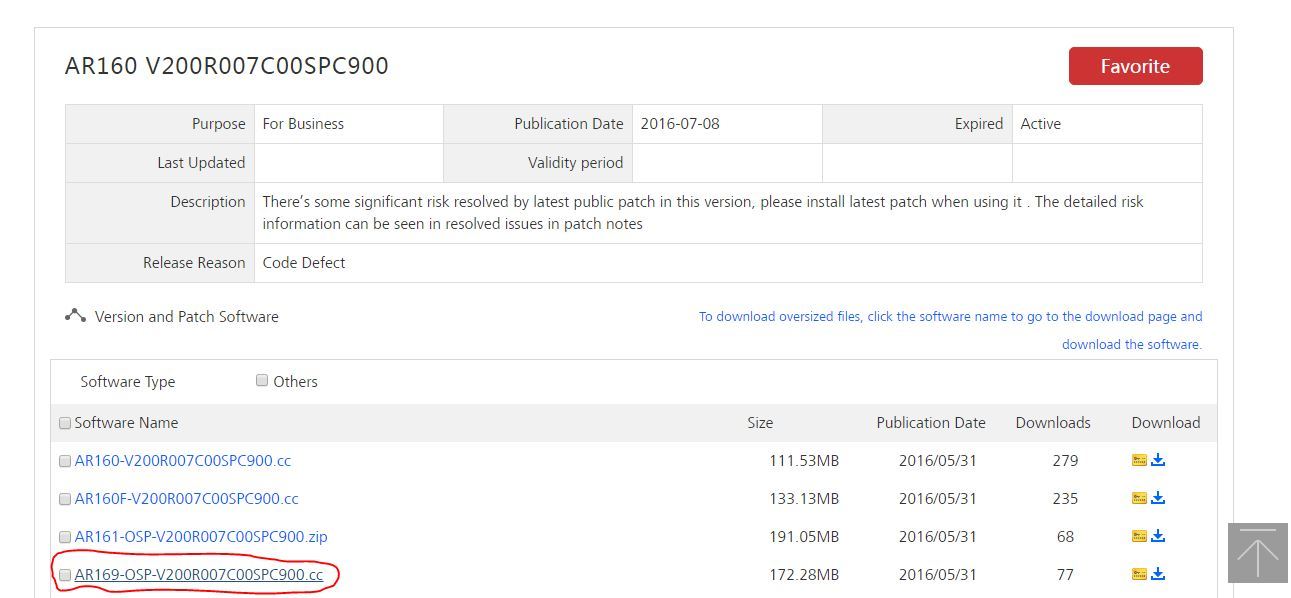The image size is (1291, 598).
Task: Tick the Others software type checkbox
Action: coord(262,380)
